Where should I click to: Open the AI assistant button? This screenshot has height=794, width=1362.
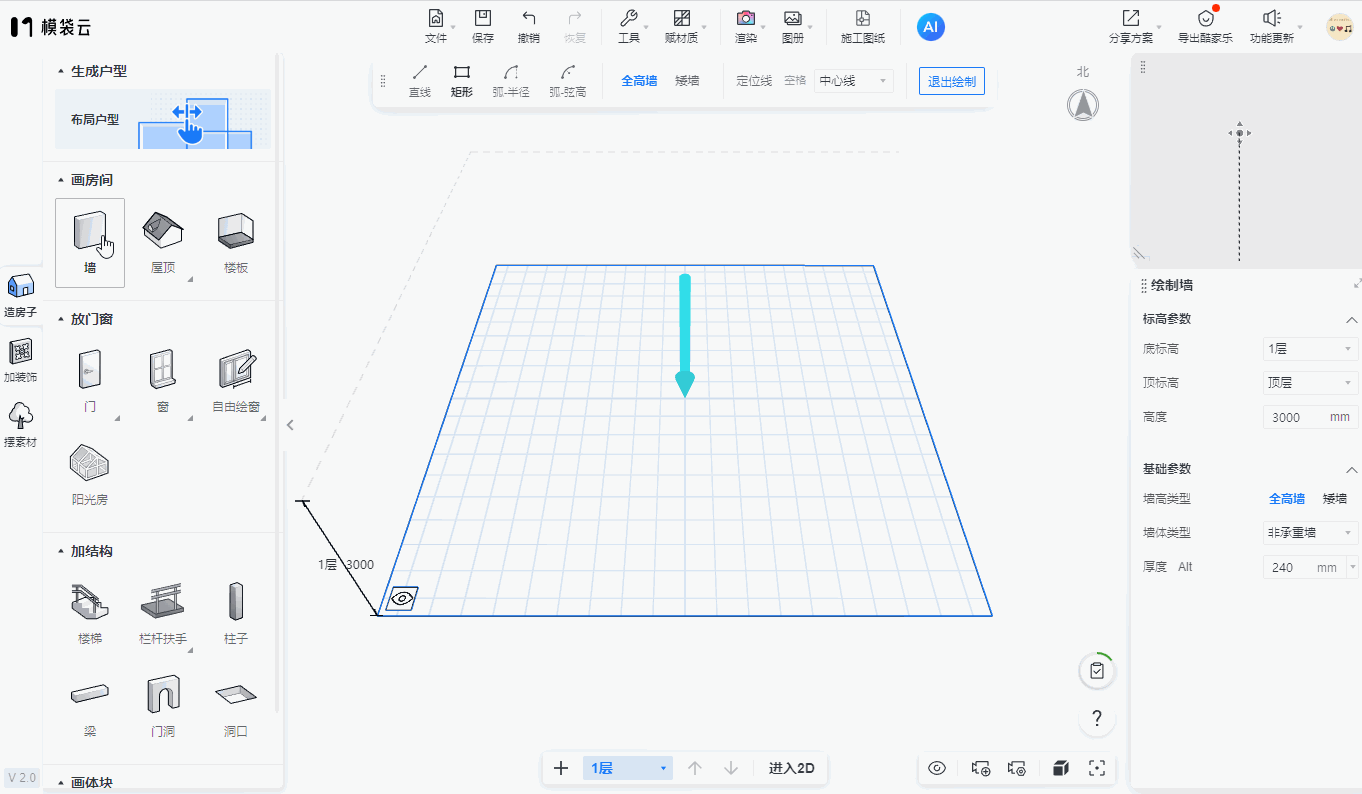pyautogui.click(x=930, y=28)
